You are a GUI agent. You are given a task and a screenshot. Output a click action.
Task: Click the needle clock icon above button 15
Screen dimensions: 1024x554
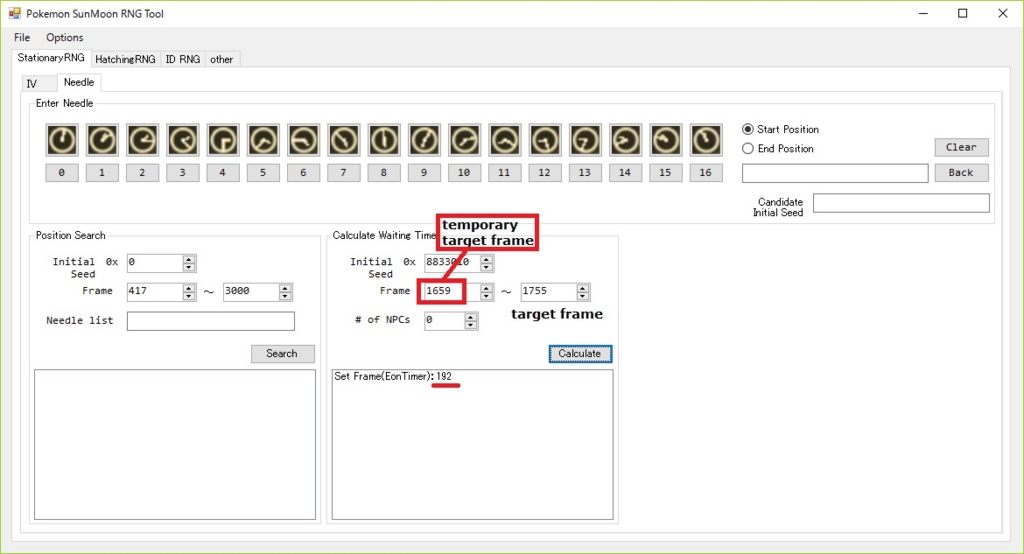(x=666, y=140)
